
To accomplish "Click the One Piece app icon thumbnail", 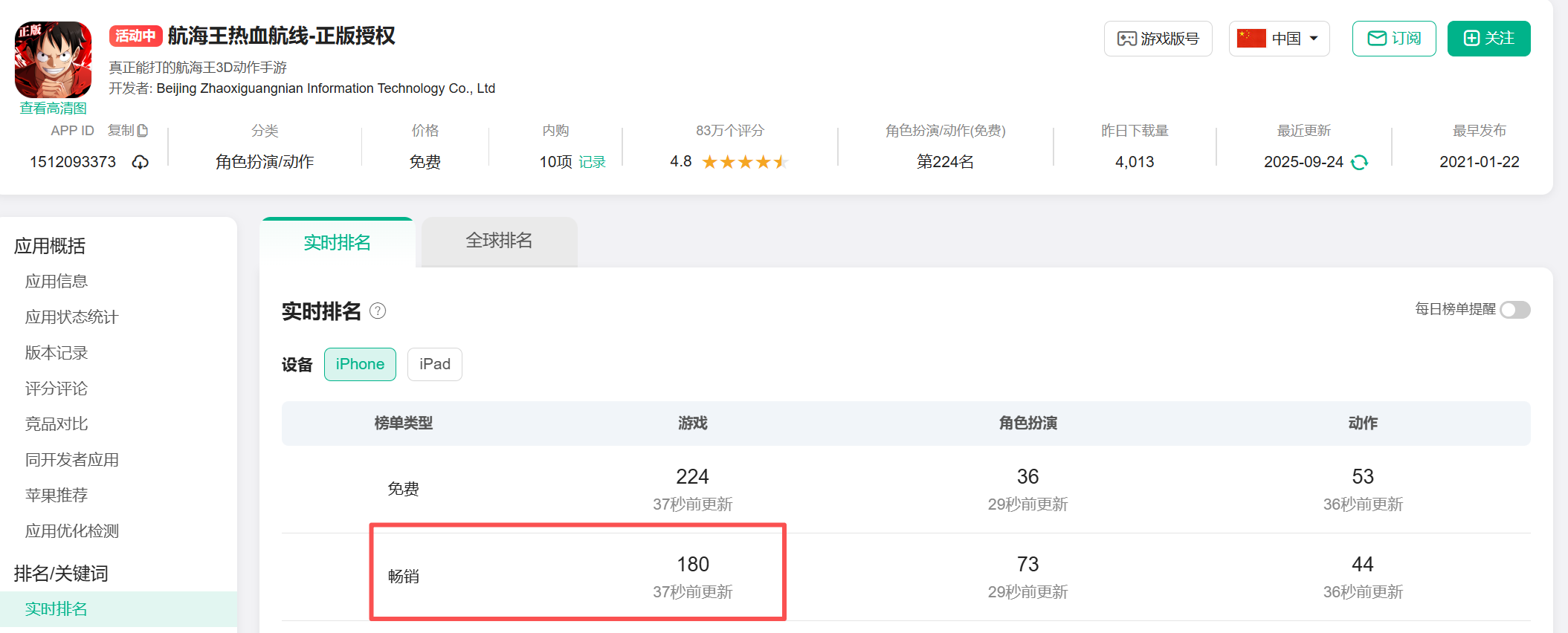I will [53, 59].
